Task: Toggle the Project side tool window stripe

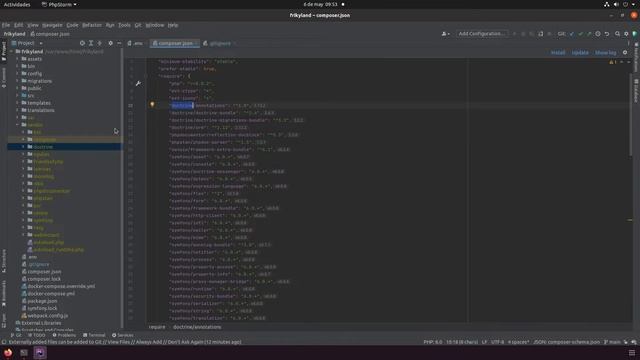Action: pos(4,51)
